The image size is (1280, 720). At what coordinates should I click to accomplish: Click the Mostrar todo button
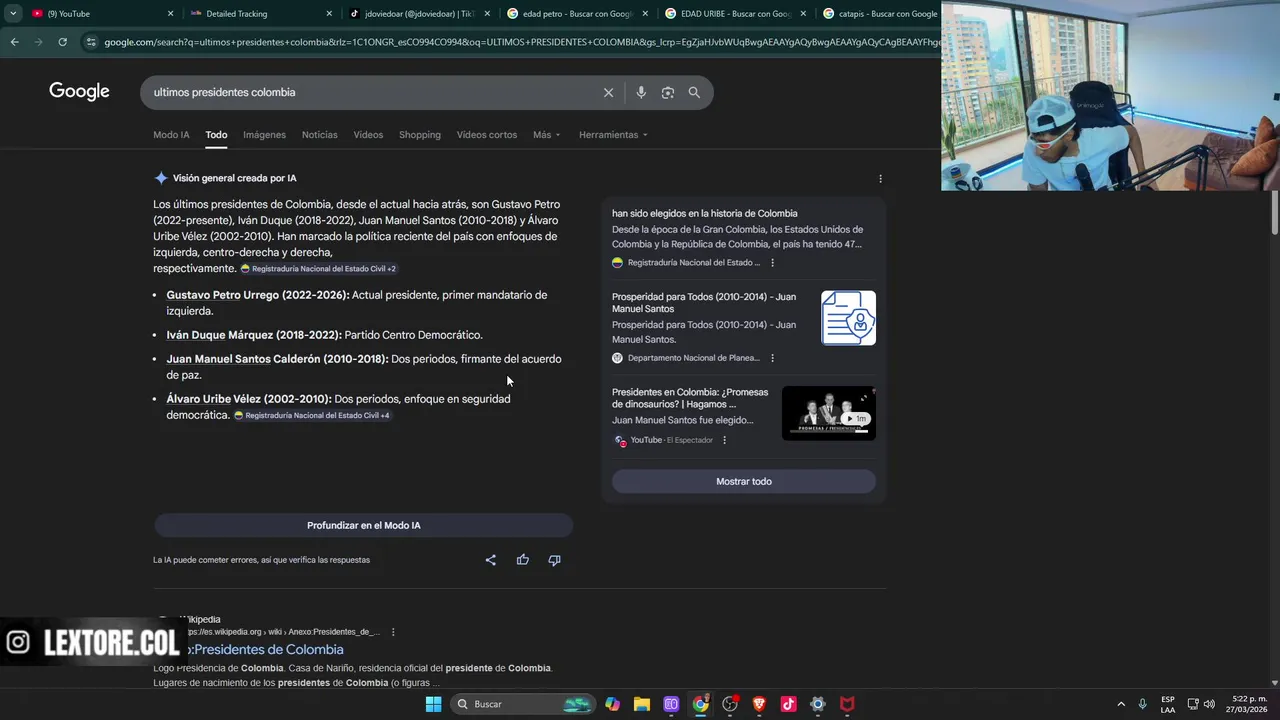pyautogui.click(x=744, y=481)
